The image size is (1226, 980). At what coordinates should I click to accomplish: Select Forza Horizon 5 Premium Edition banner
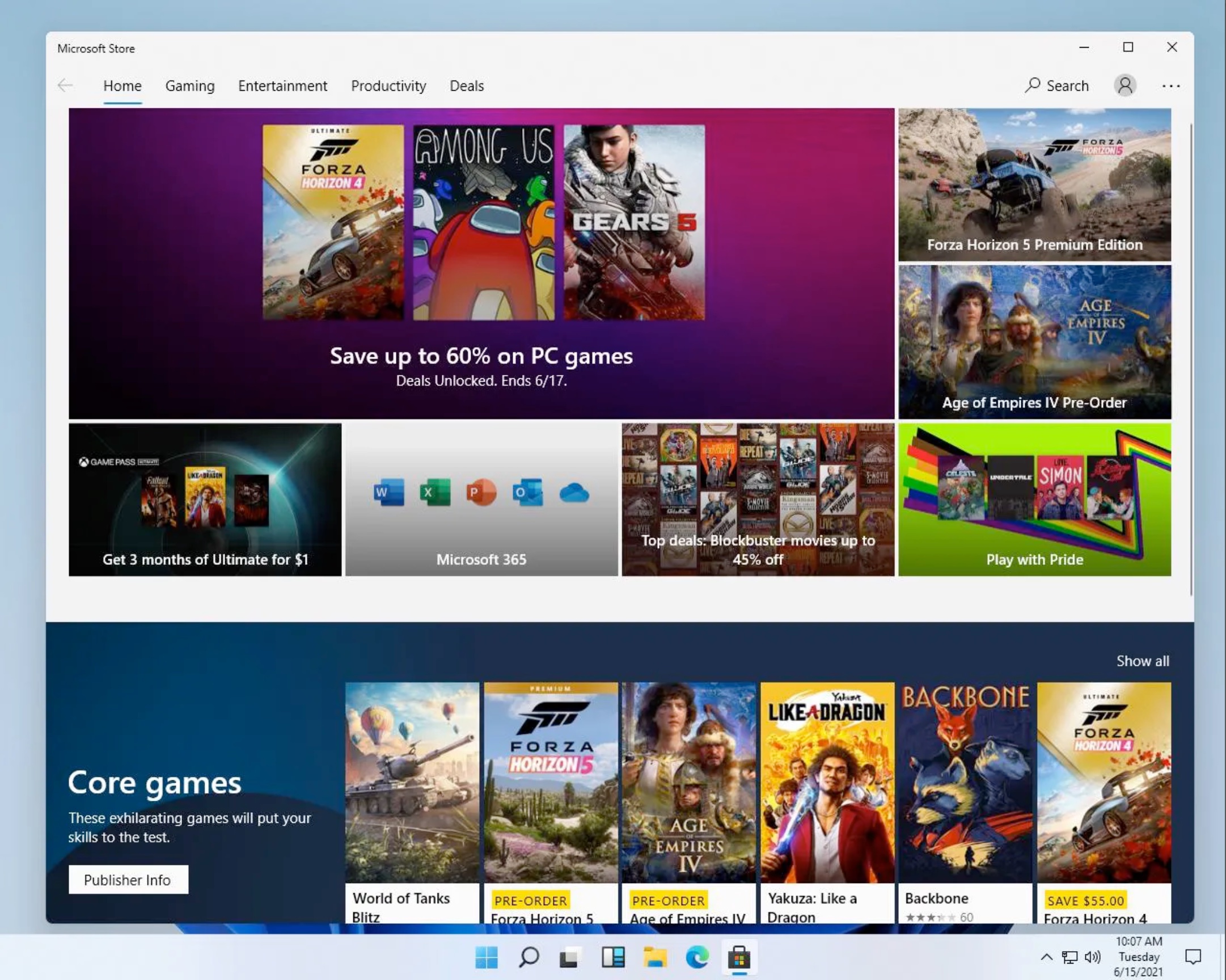pos(1034,184)
